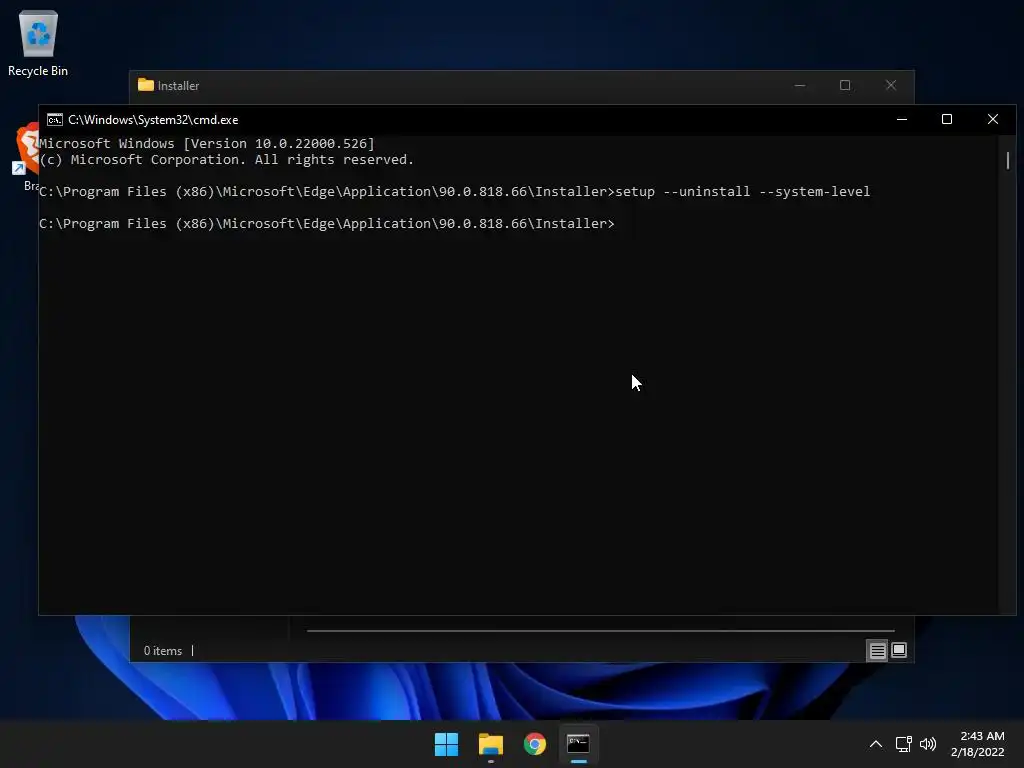Minimize the Installer window
This screenshot has height=768, width=1024.
coord(800,86)
